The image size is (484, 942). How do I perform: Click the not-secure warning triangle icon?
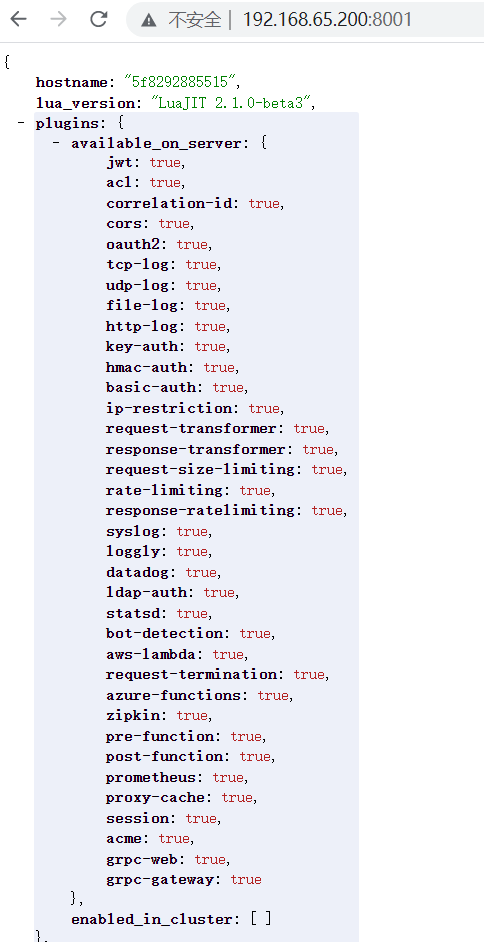coord(148,20)
